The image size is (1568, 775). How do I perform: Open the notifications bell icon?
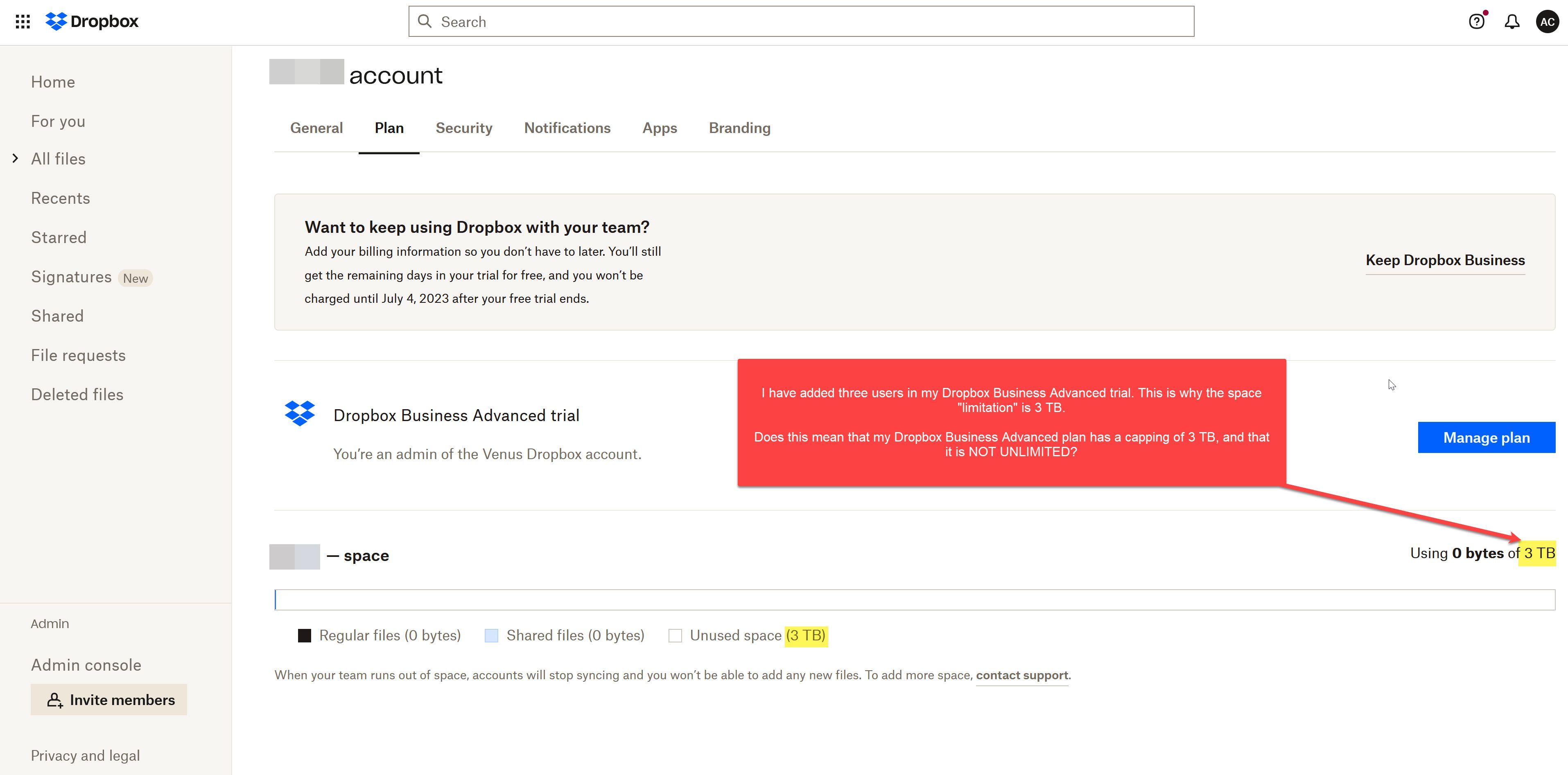tap(1512, 22)
